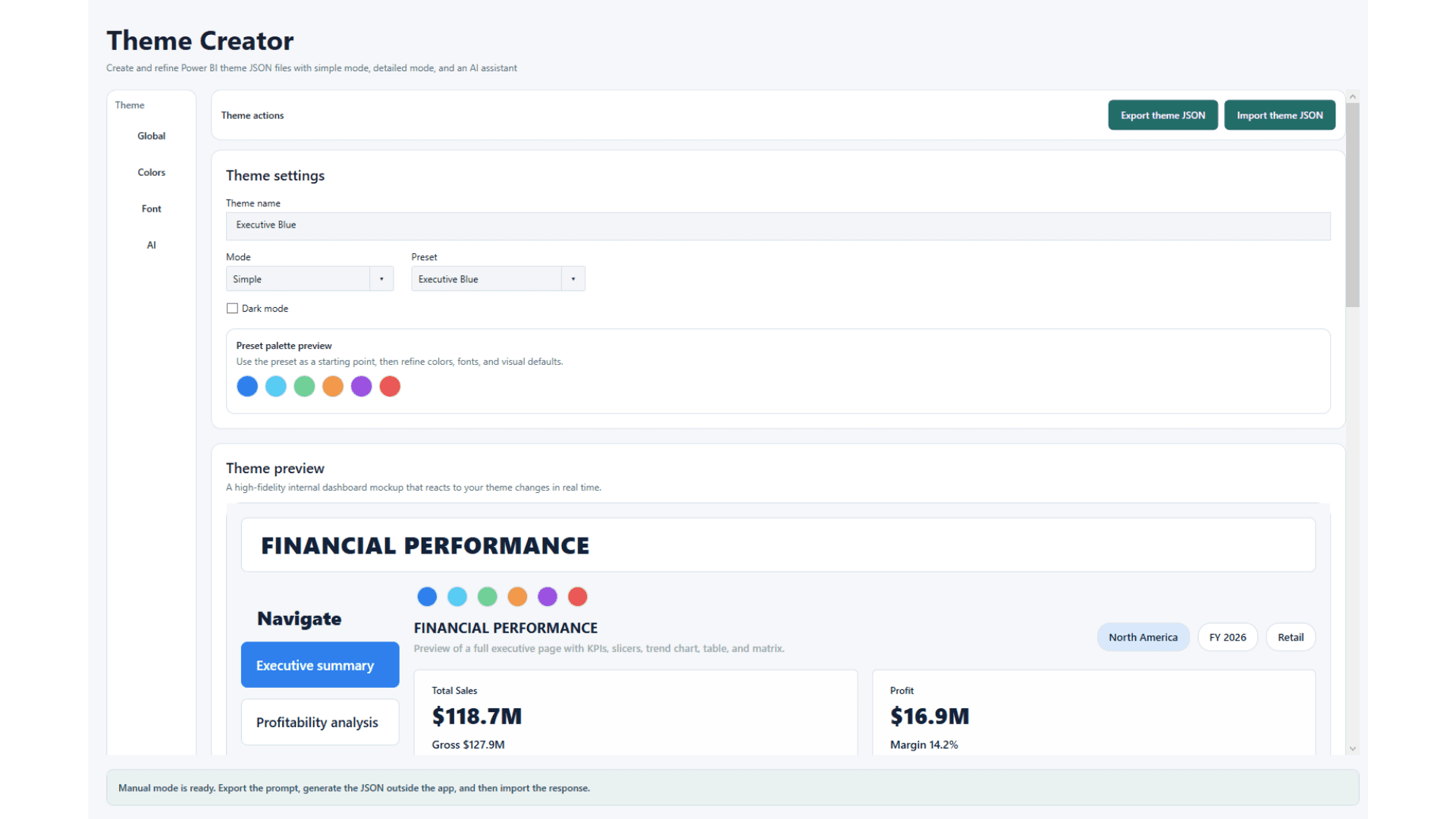Viewport: 1456px width, 819px height.
Task: Click the red dot in dashboard preview
Action: click(x=578, y=597)
